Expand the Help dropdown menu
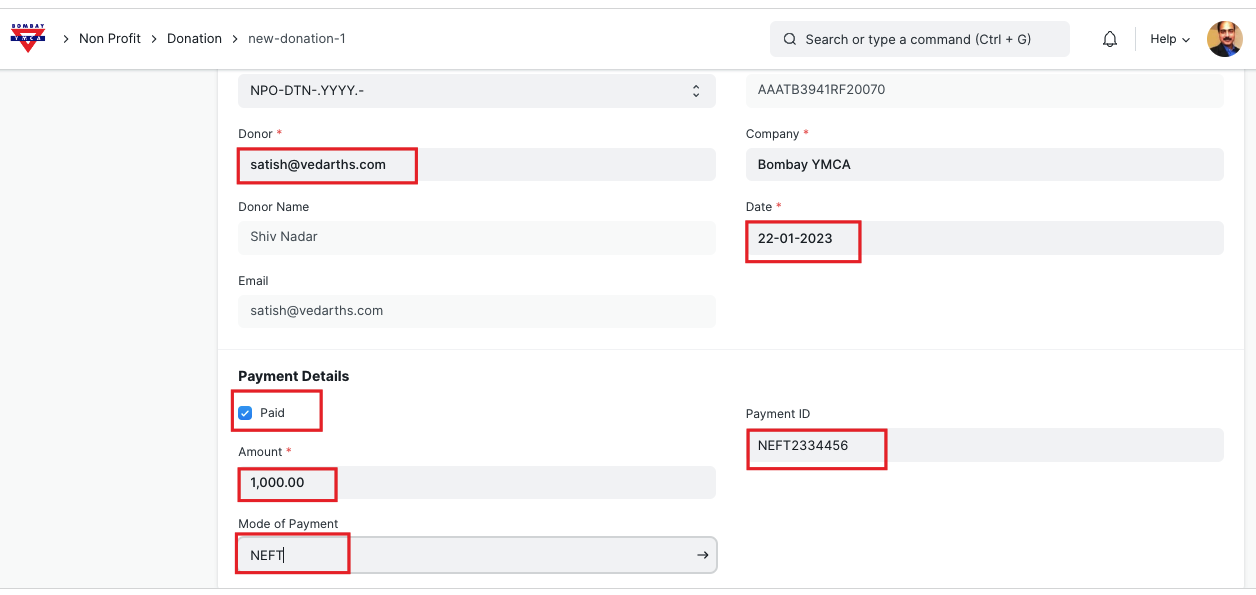 pyautogui.click(x=1169, y=39)
